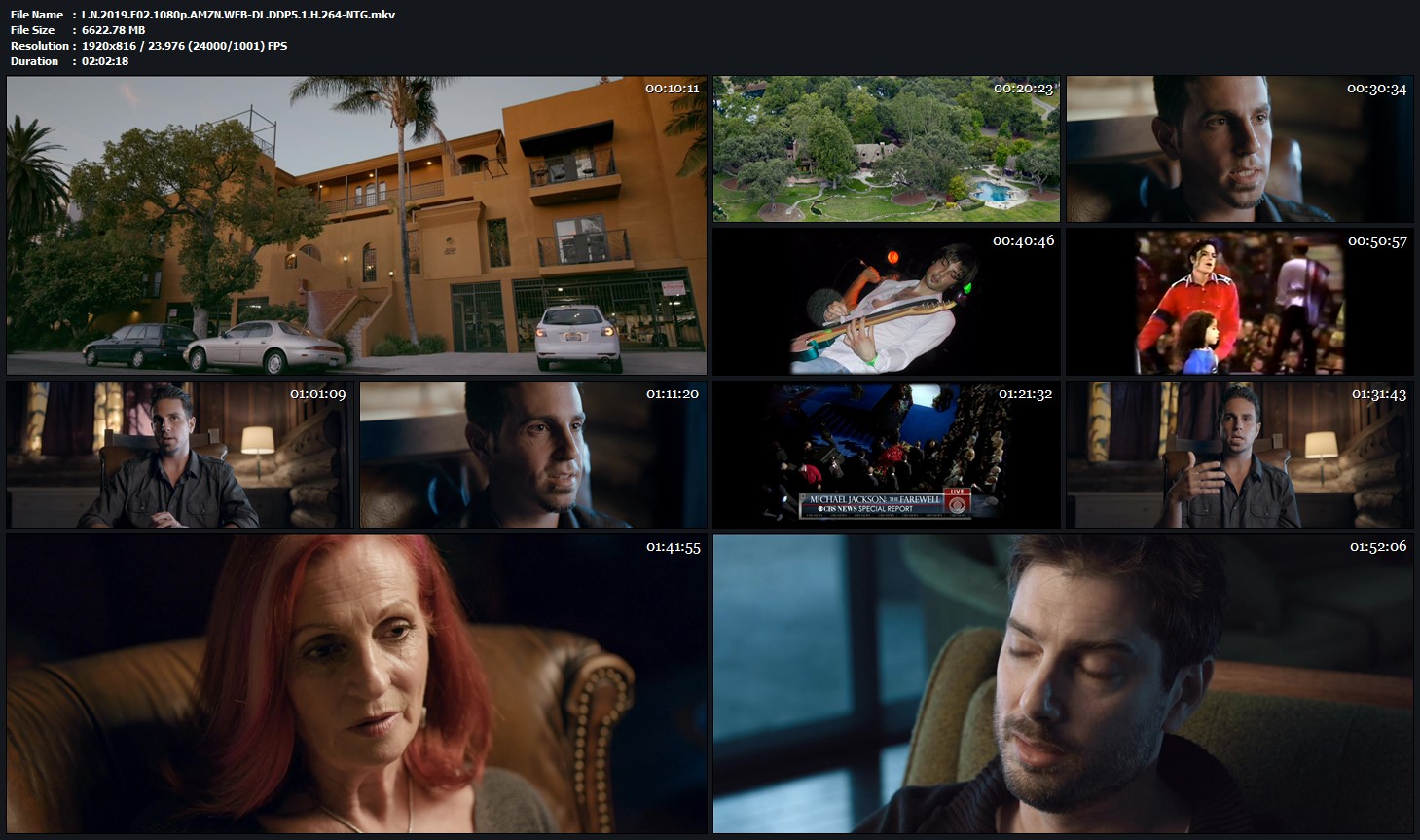Open the guitarist photo thumbnail
The image size is (1420, 840).
(886, 301)
